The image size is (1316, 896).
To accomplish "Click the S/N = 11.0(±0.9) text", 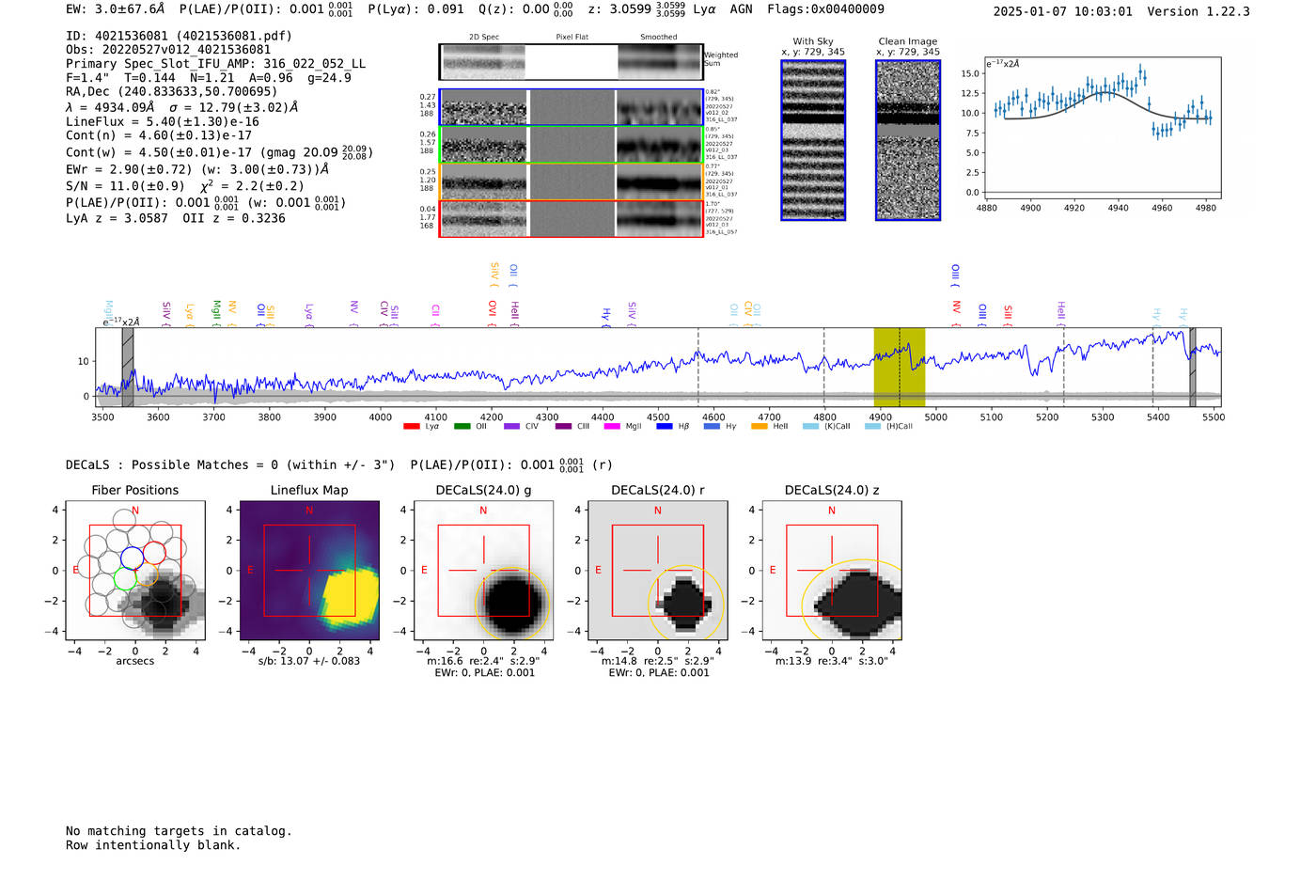I will pyautogui.click(x=185, y=186).
